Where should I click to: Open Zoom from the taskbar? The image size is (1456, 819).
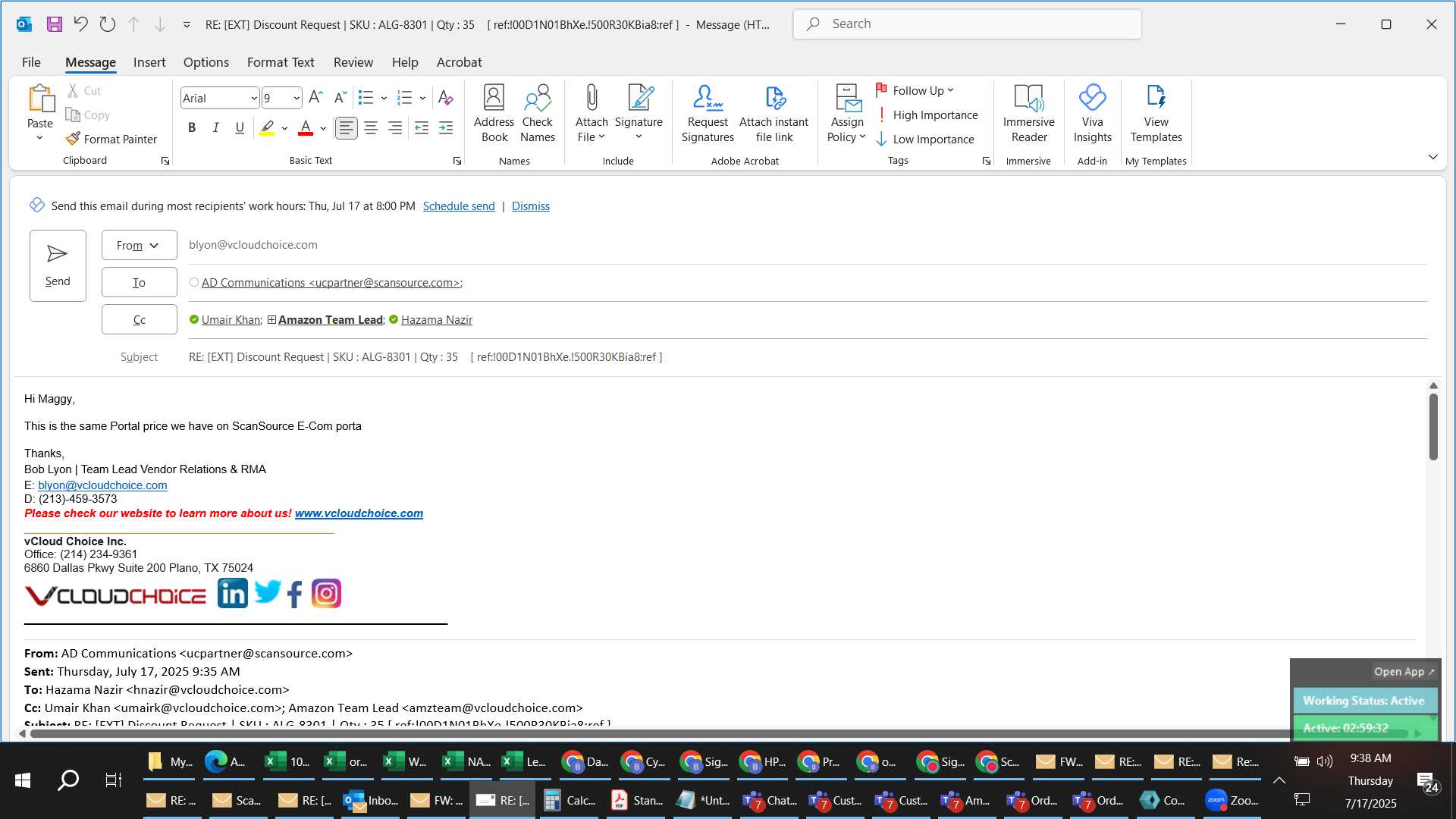point(1232,800)
